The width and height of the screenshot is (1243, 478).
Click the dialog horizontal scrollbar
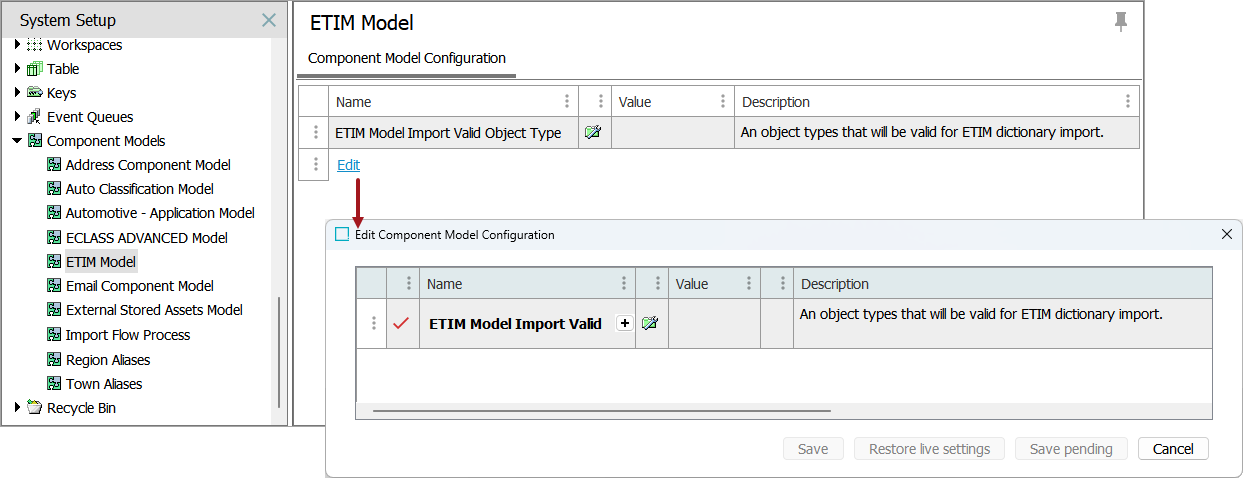pos(601,410)
